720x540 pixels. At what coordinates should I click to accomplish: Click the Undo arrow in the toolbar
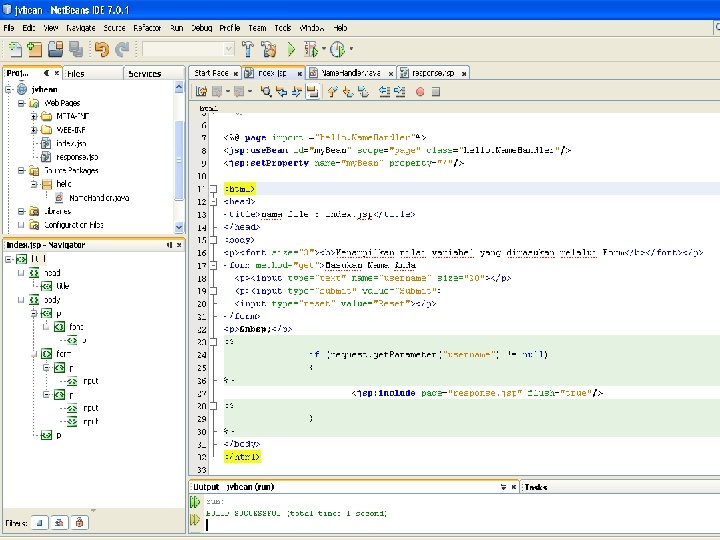click(x=101, y=49)
